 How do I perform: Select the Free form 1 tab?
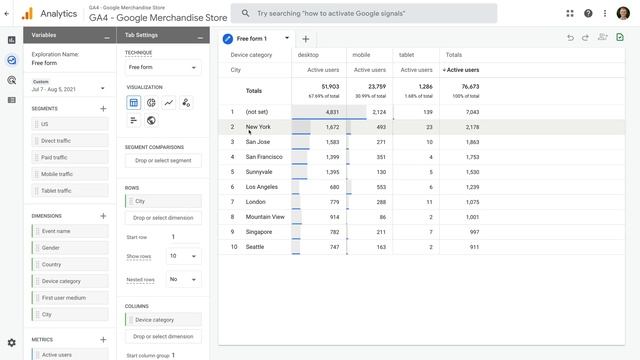point(251,39)
